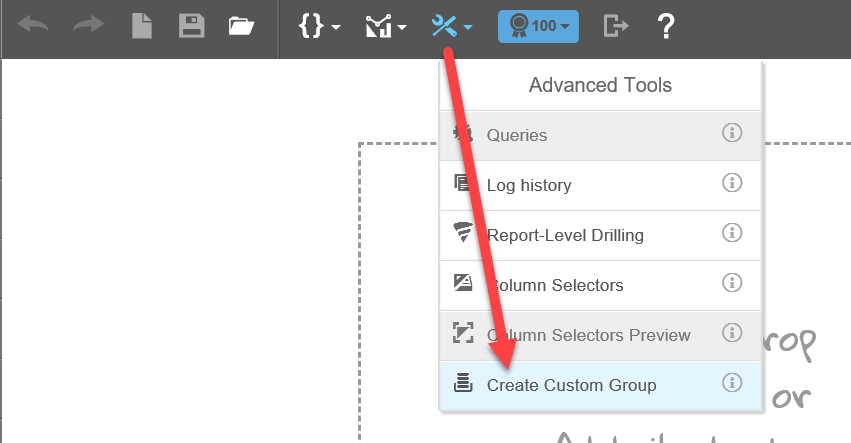Image resolution: width=851 pixels, height=443 pixels.
Task: Select Column Selectors menu item
Action: (x=600, y=286)
